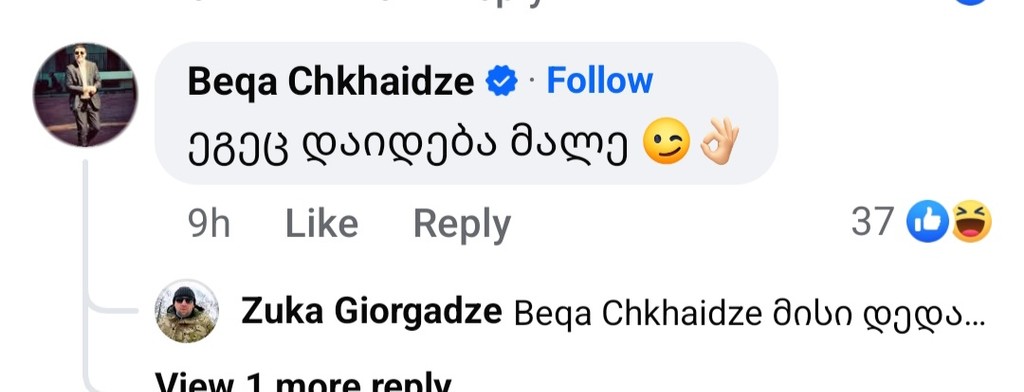1024x392 pixels.
Task: Reply to Beqa Chkhaidze's comment
Action: click(462, 225)
